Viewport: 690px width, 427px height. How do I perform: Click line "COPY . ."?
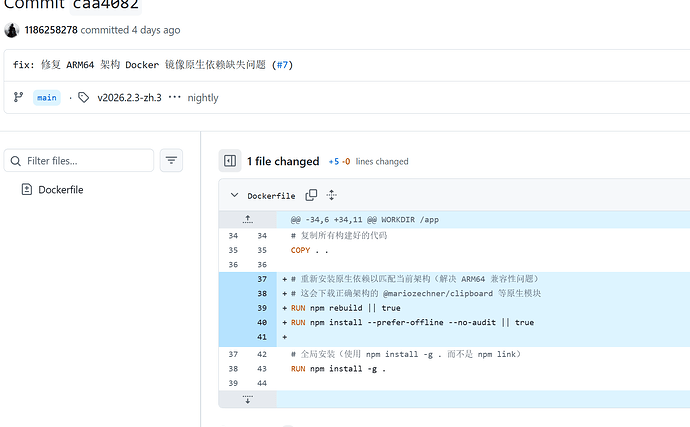tap(309, 250)
